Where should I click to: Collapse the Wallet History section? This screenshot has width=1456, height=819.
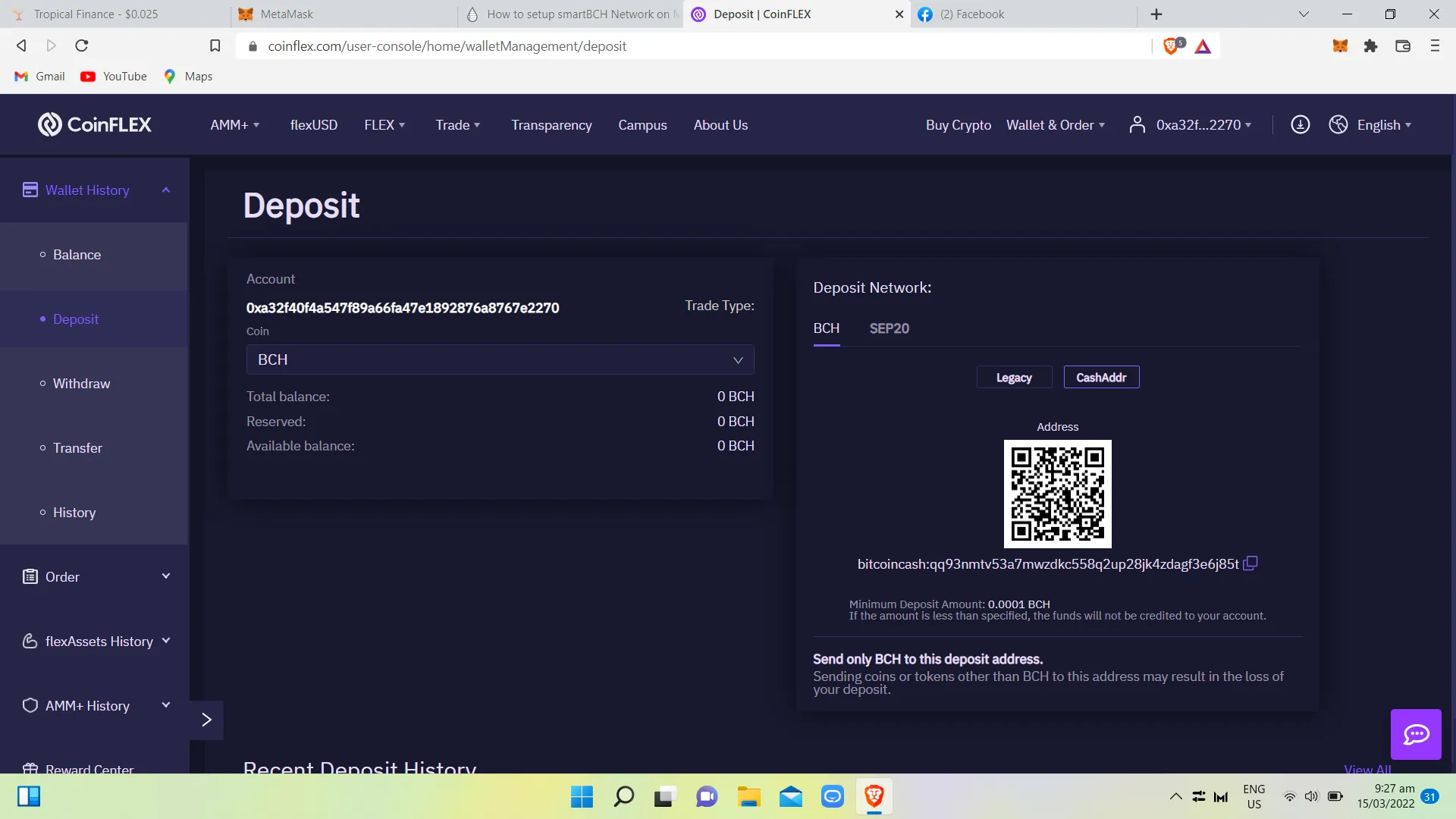pyautogui.click(x=166, y=190)
